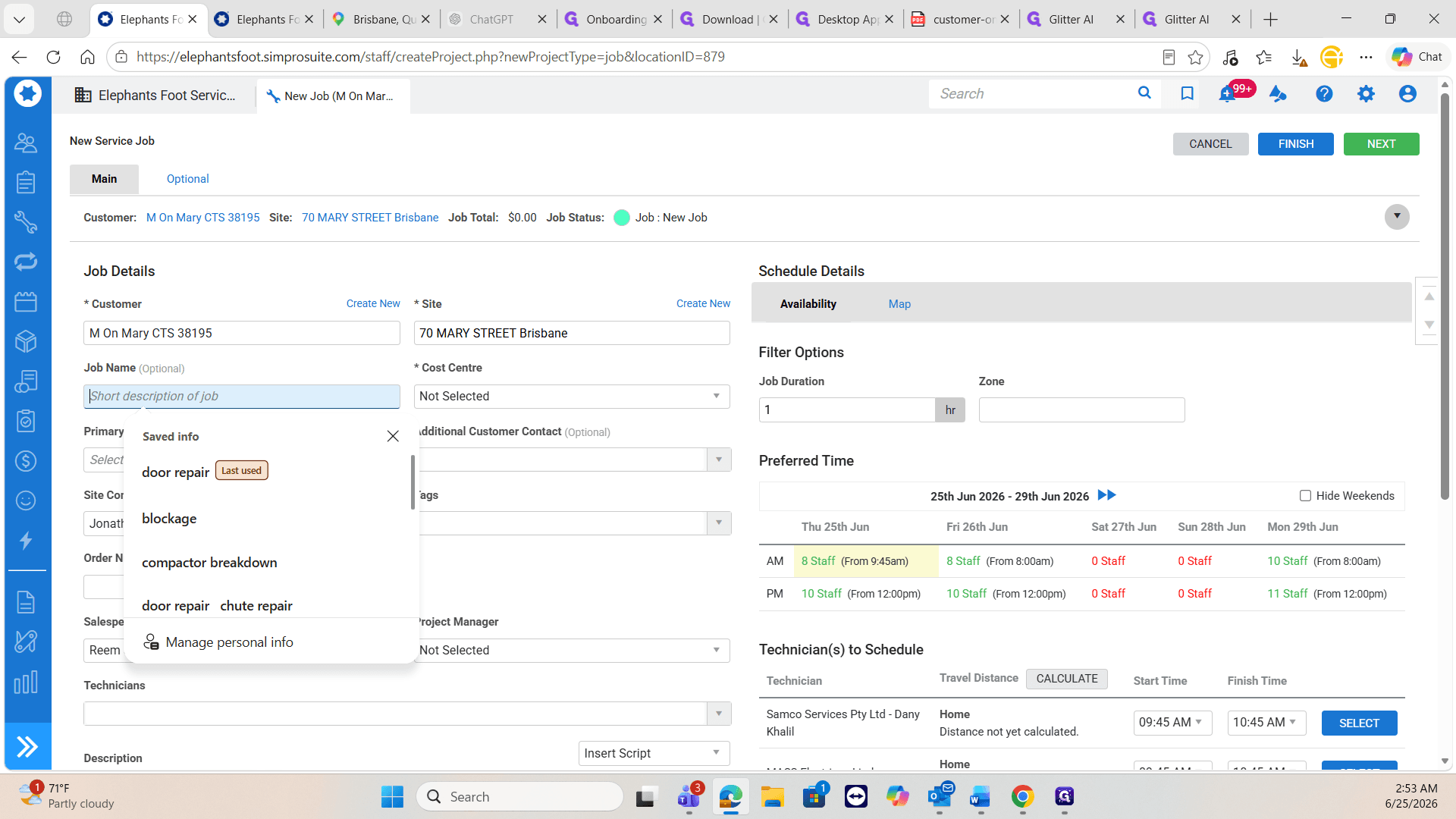
Task: Open the Cost Centre dropdown
Action: point(572,397)
